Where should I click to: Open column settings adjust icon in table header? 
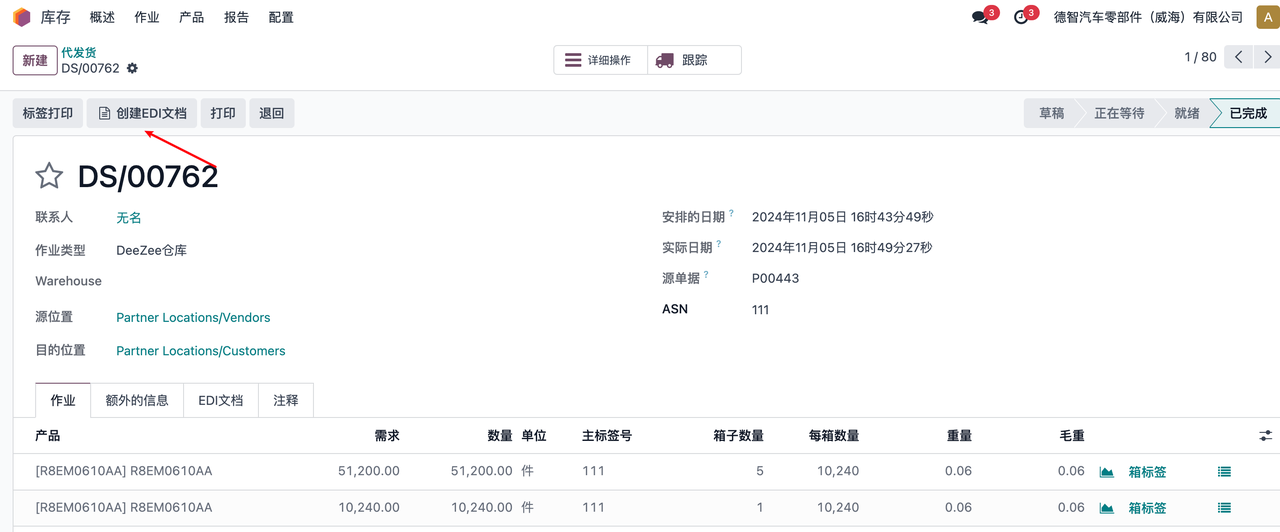[x=1266, y=436]
